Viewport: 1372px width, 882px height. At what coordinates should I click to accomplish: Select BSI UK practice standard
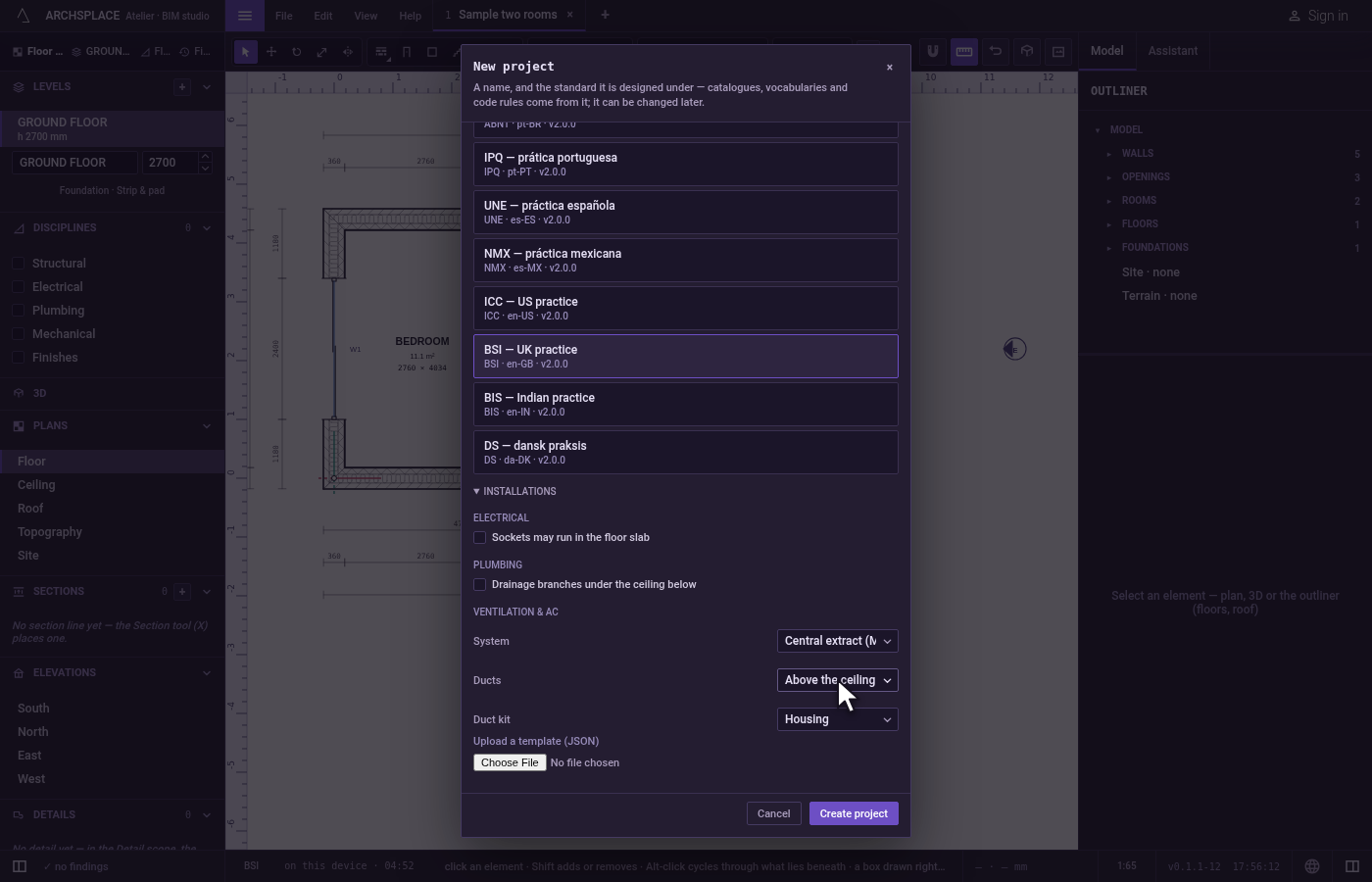[685, 356]
